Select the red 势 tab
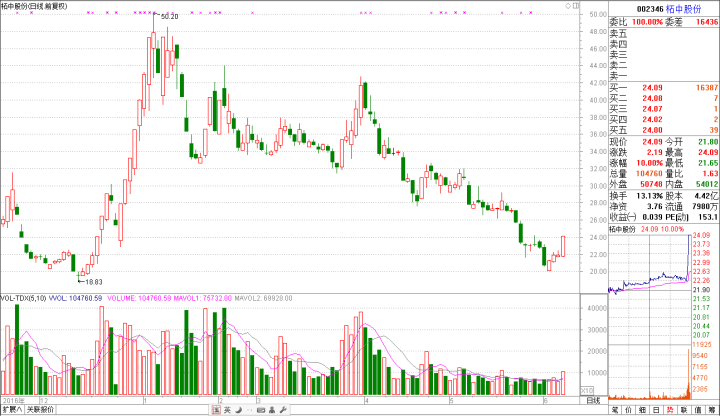Viewport: 720px width, 416px height. tap(670, 410)
